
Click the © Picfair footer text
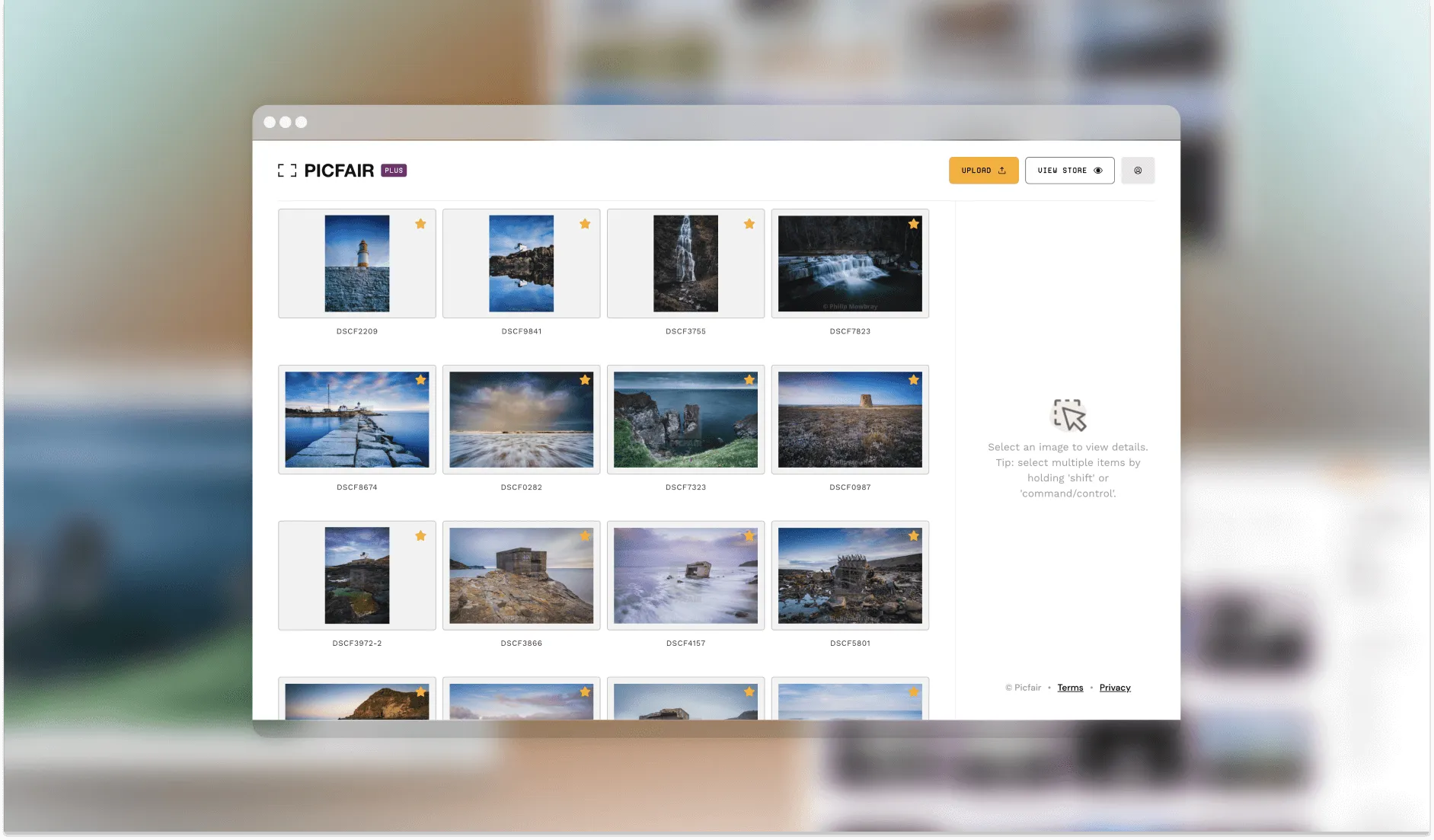(1023, 688)
